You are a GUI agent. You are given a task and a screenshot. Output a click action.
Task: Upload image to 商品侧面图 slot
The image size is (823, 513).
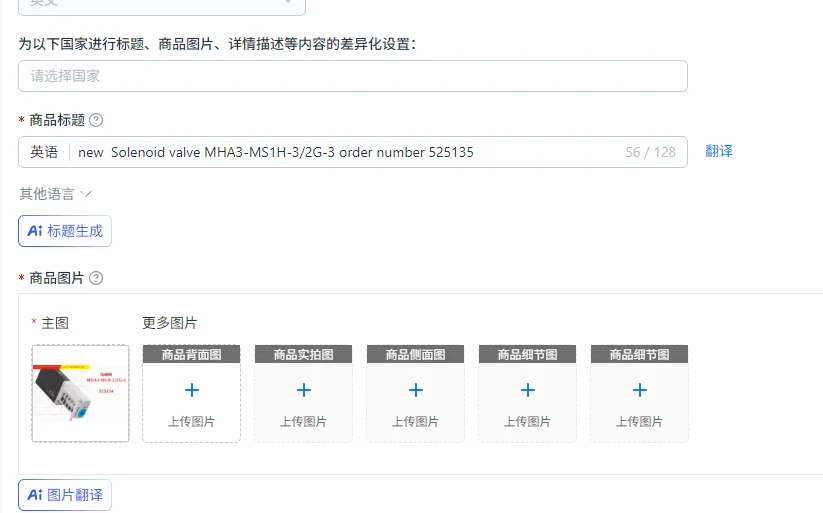(415, 394)
